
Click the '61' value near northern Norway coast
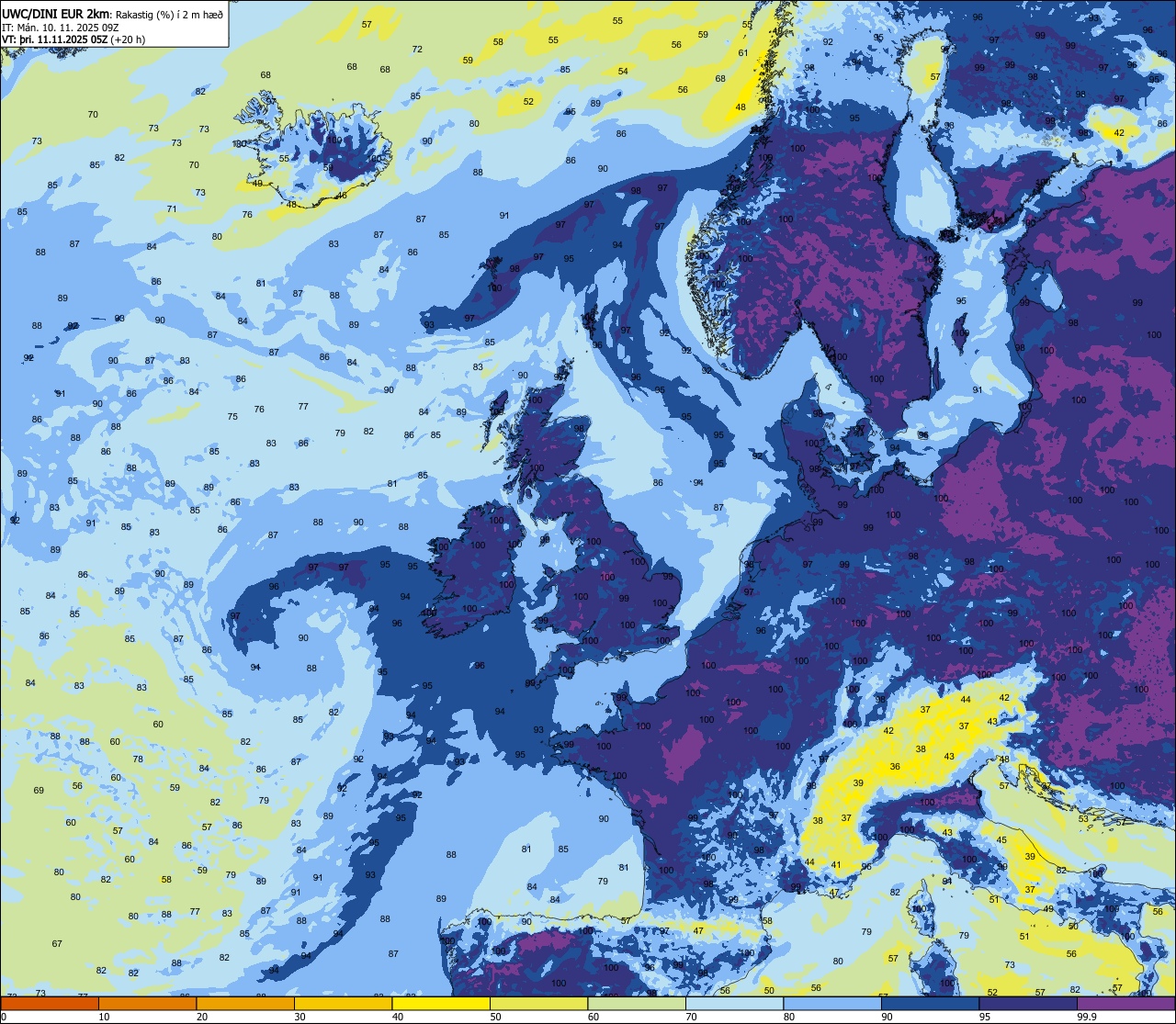pos(743,52)
